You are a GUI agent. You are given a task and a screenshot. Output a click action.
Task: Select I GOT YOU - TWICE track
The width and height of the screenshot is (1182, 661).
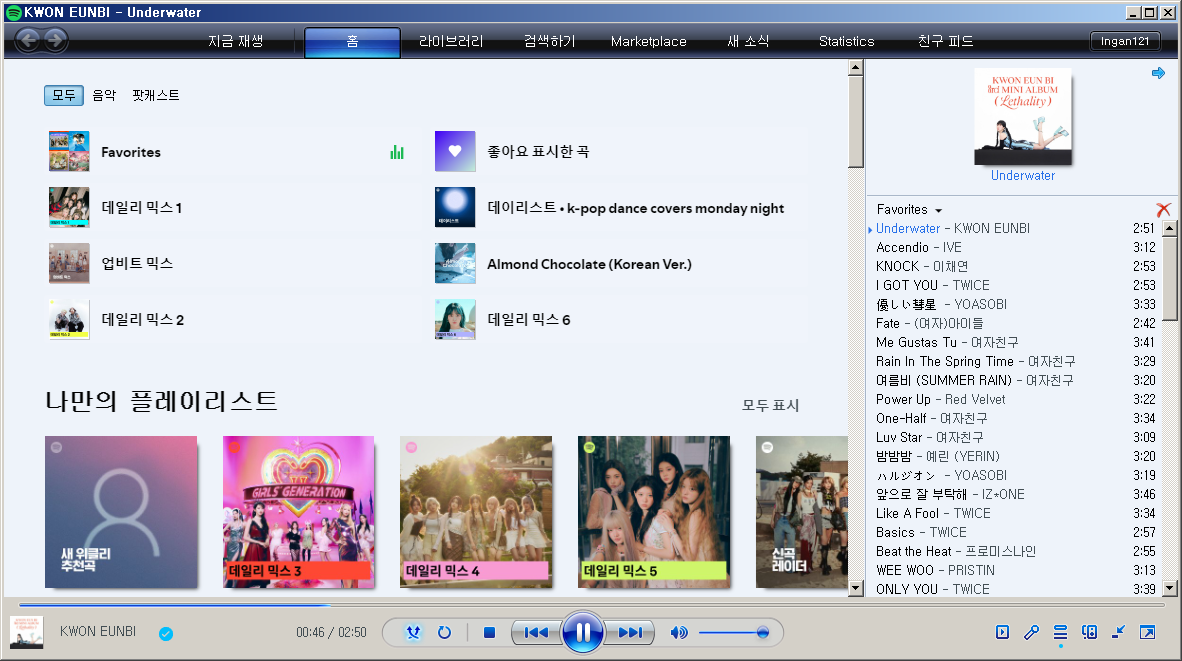[1015, 285]
